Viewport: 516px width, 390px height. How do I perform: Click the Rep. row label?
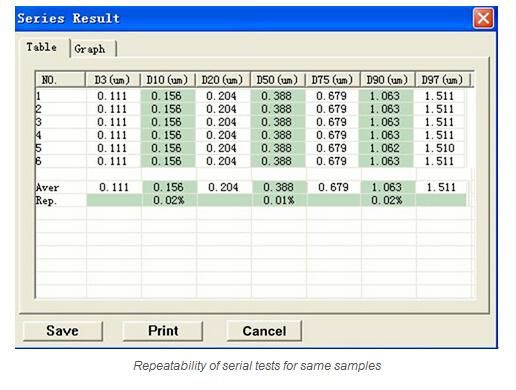point(46,201)
